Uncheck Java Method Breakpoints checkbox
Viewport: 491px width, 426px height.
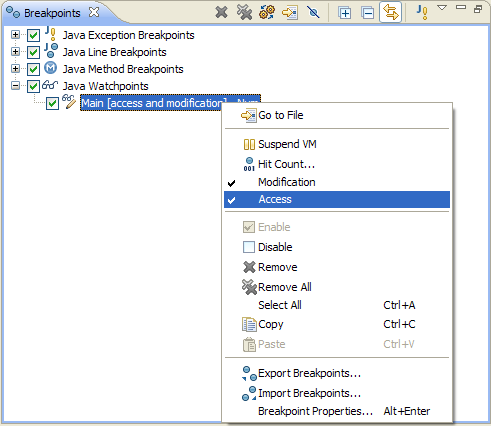[x=33, y=69]
